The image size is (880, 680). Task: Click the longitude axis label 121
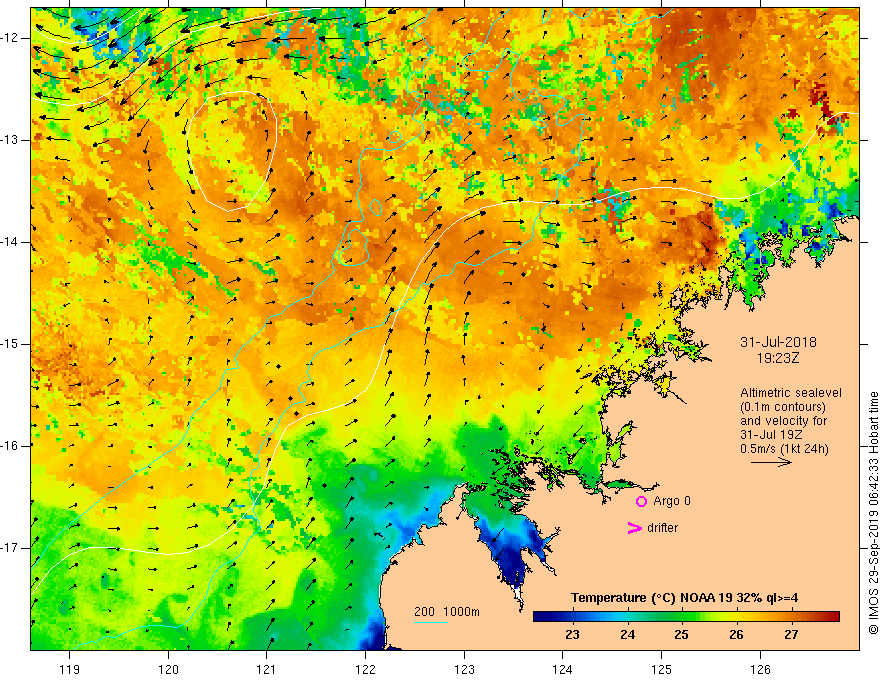pos(267,669)
